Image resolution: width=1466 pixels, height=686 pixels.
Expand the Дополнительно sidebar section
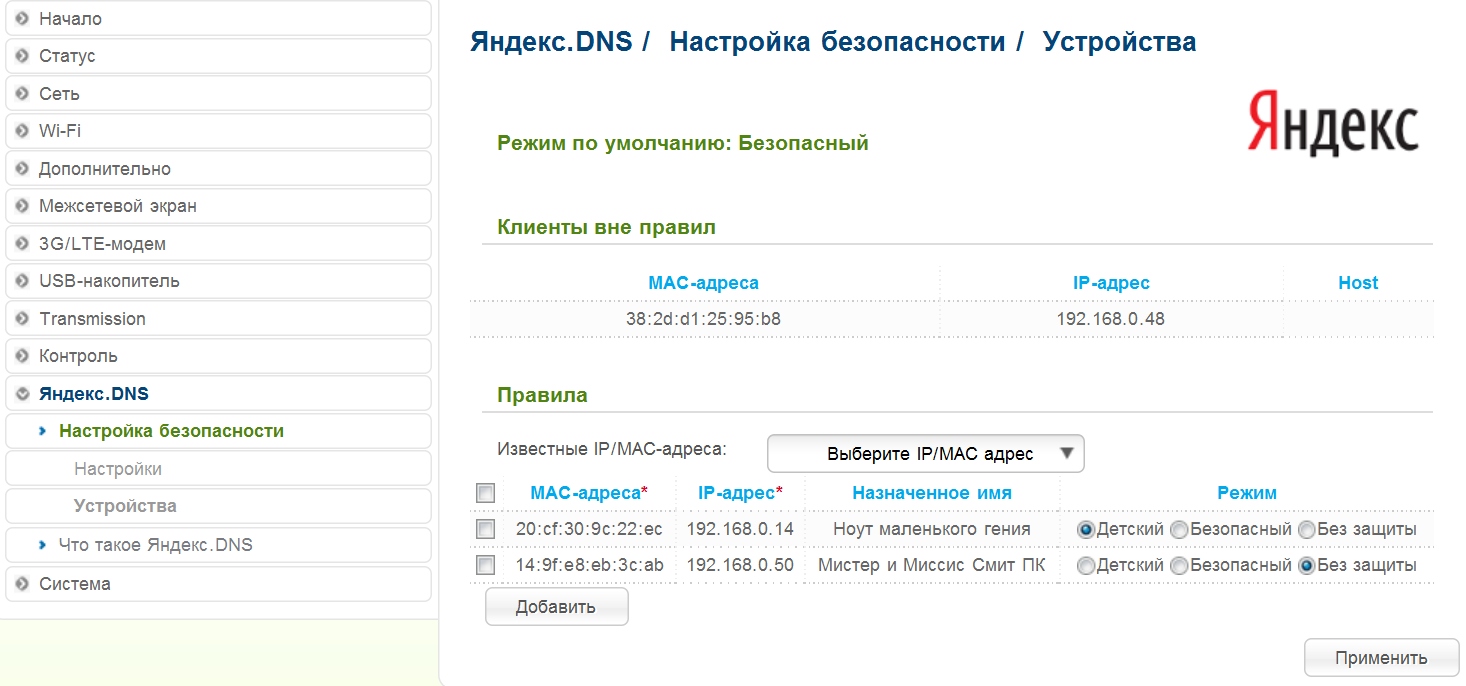click(104, 169)
